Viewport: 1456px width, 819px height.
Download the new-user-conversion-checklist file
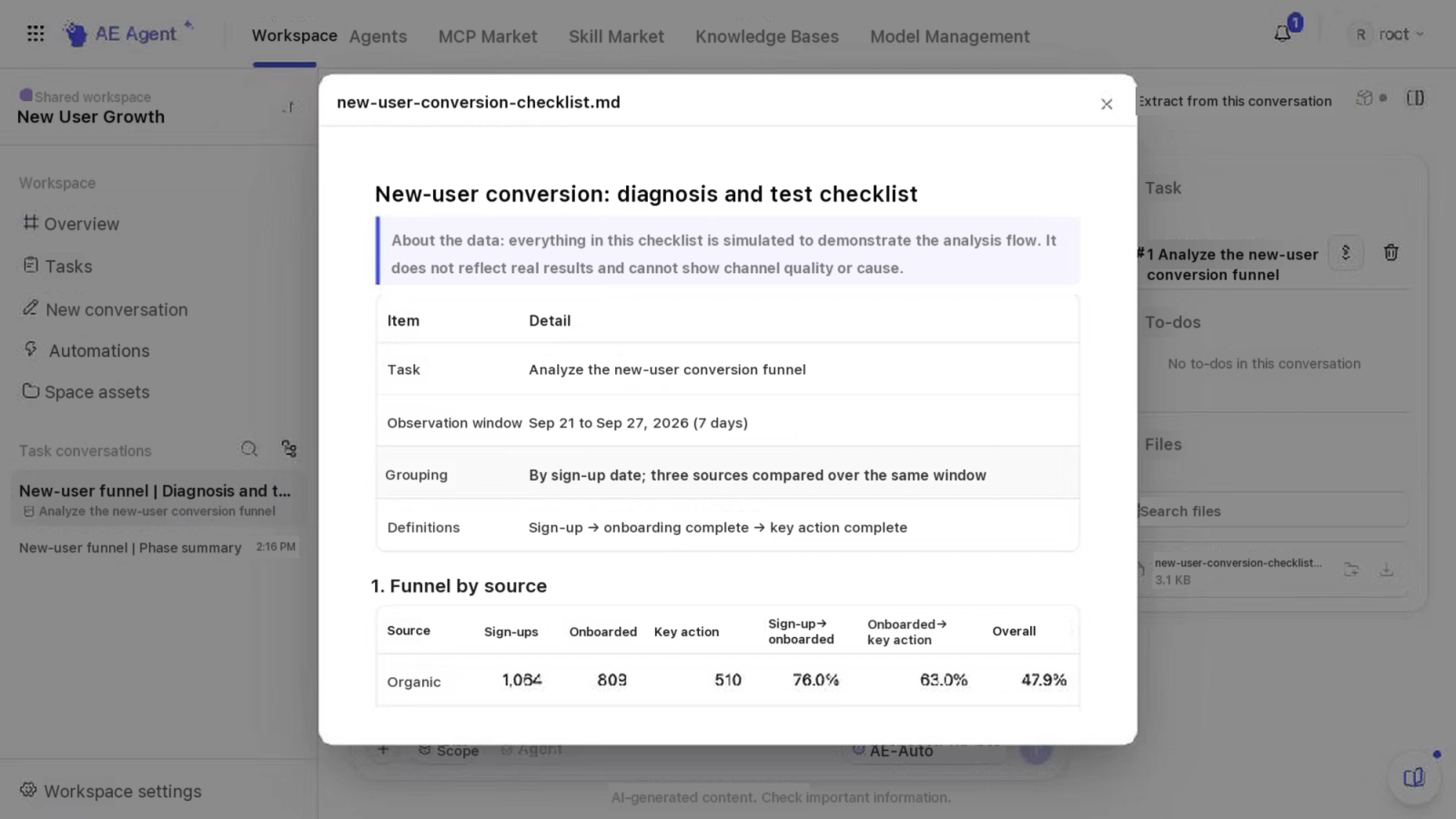(1386, 570)
